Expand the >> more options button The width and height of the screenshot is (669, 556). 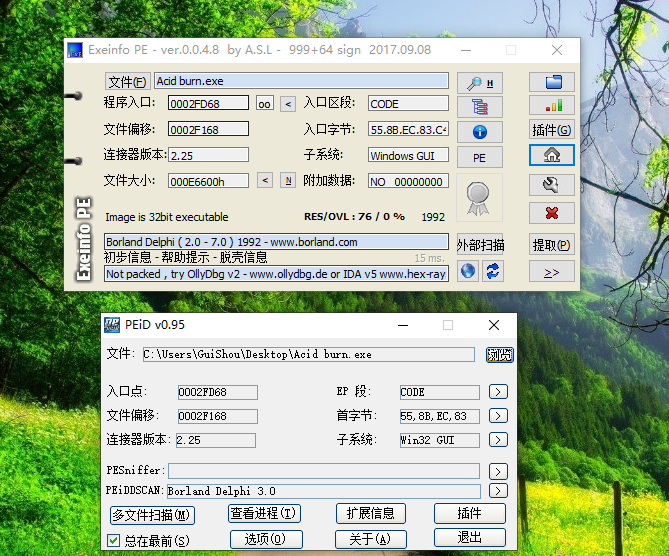coord(552,271)
